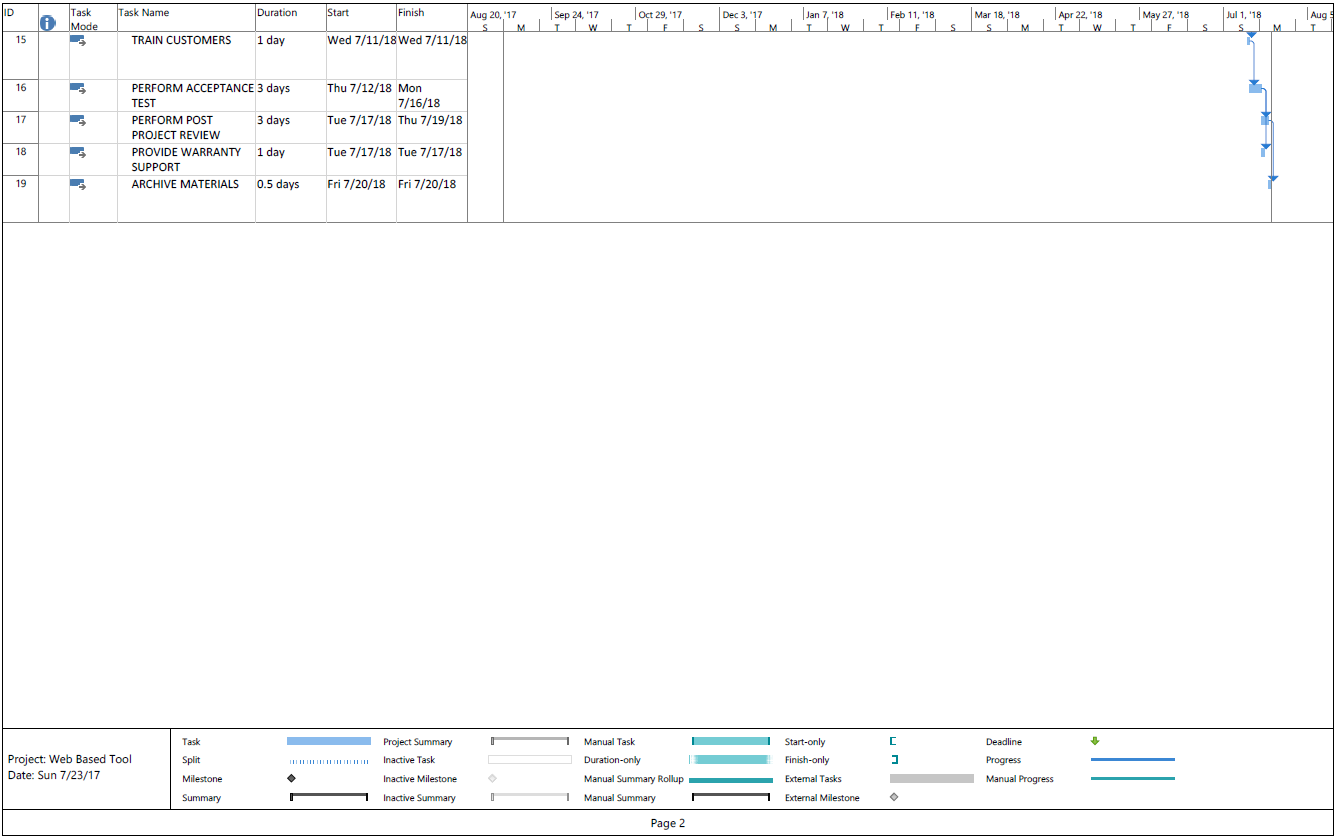Click the task mode icon for TRAIN CUSTOMERS
The image size is (1336, 839).
[x=80, y=40]
